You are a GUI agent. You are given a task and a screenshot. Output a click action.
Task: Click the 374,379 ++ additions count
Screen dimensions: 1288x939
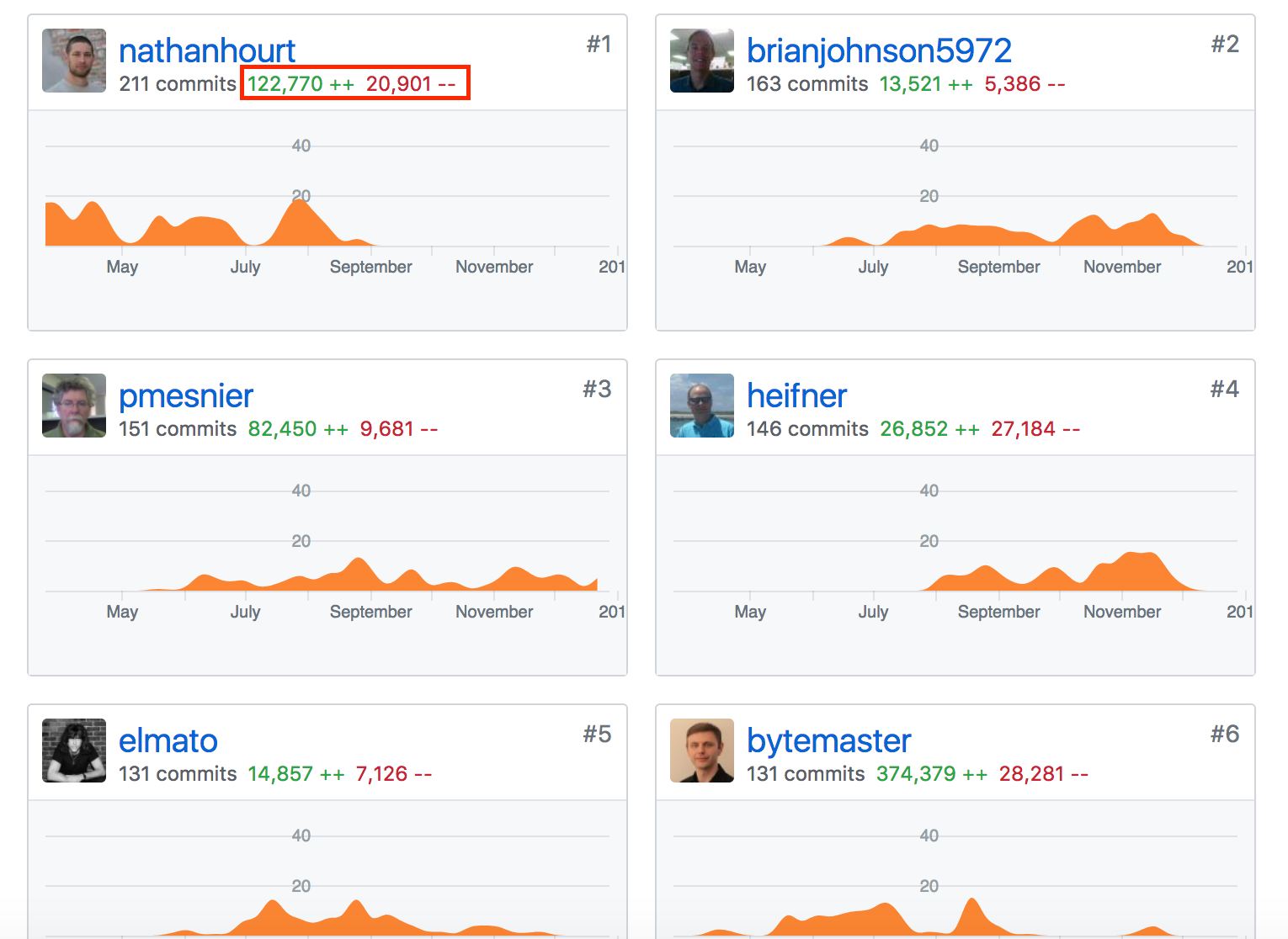pos(932,774)
